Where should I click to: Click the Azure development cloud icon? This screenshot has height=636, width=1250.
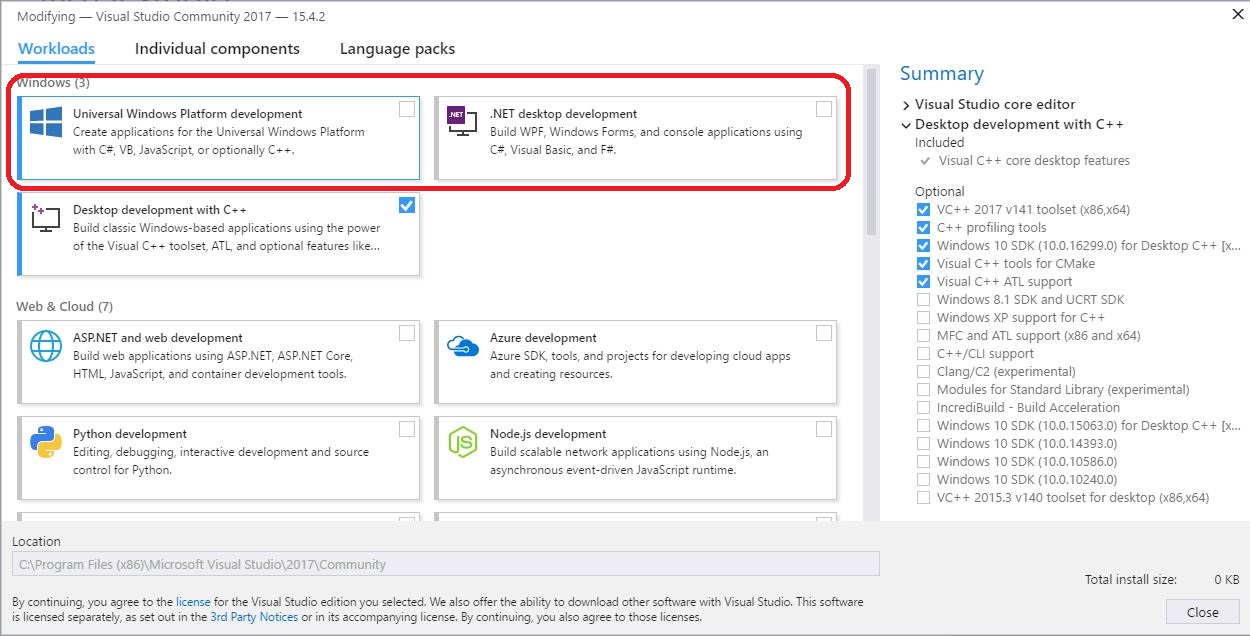point(462,346)
